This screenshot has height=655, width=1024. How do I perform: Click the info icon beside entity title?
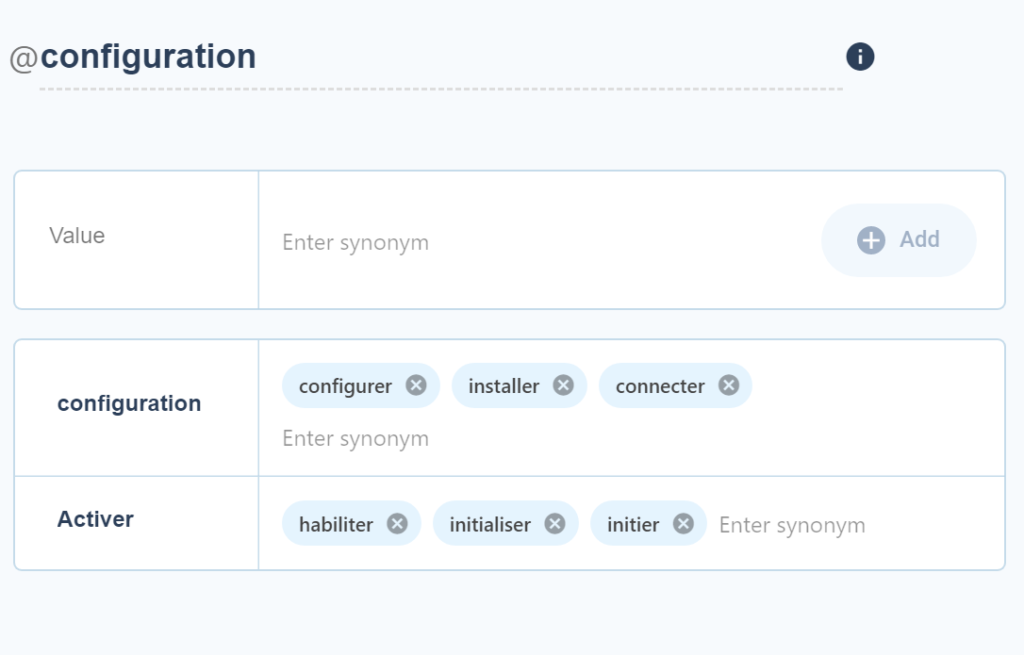860,57
